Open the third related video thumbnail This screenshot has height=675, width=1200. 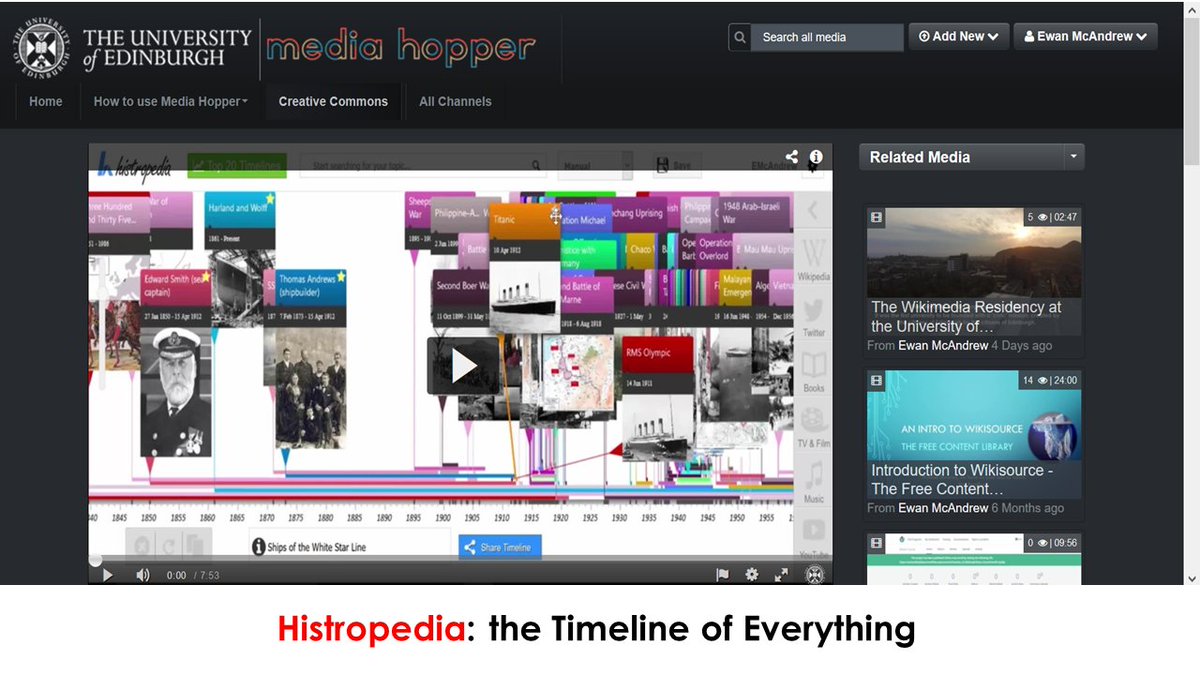pos(974,559)
